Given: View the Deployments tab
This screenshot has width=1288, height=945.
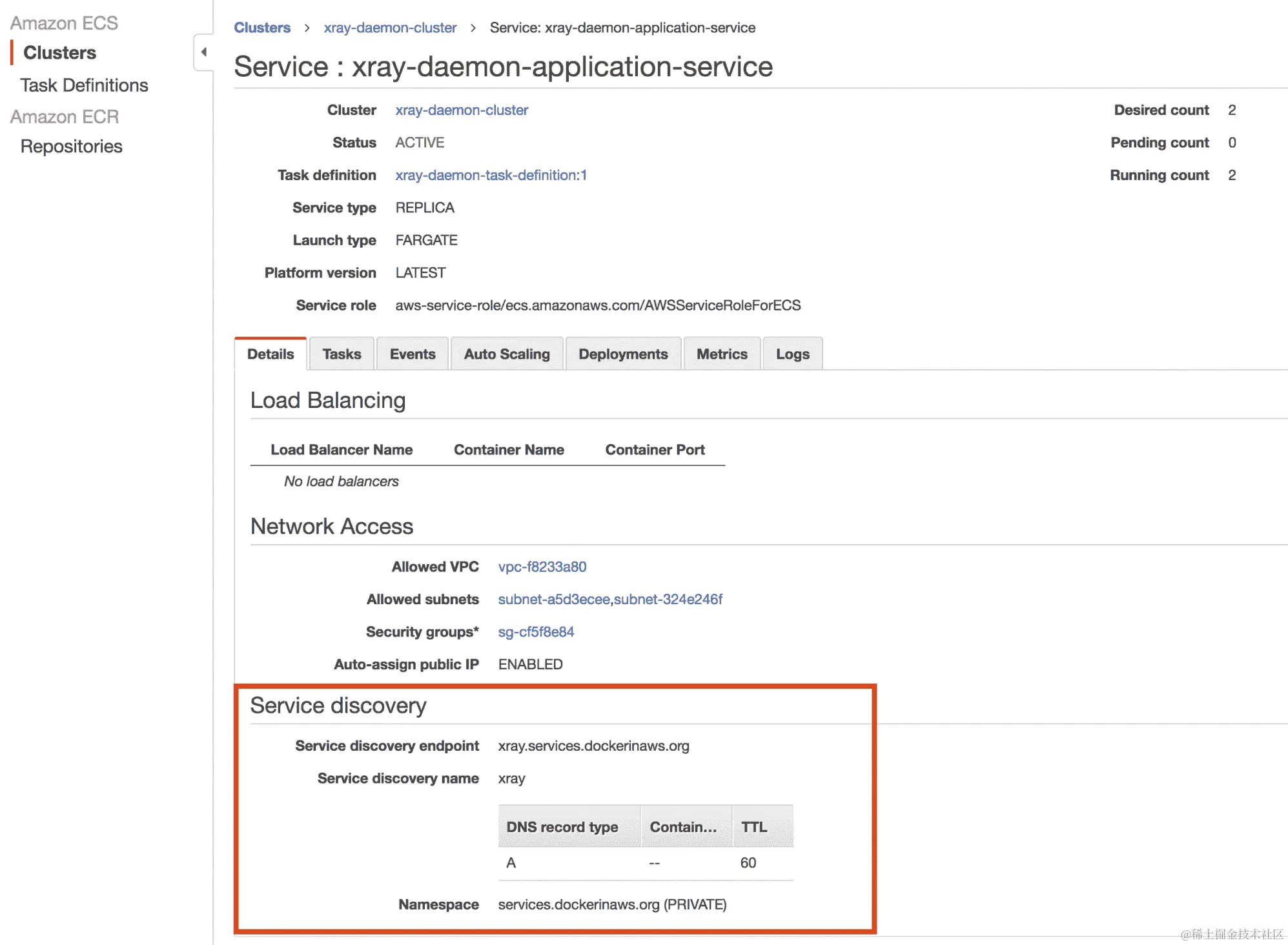Looking at the screenshot, I should click(x=623, y=354).
